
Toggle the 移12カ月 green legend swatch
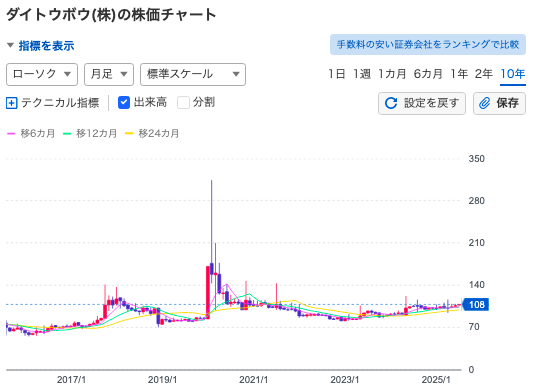click(x=67, y=134)
